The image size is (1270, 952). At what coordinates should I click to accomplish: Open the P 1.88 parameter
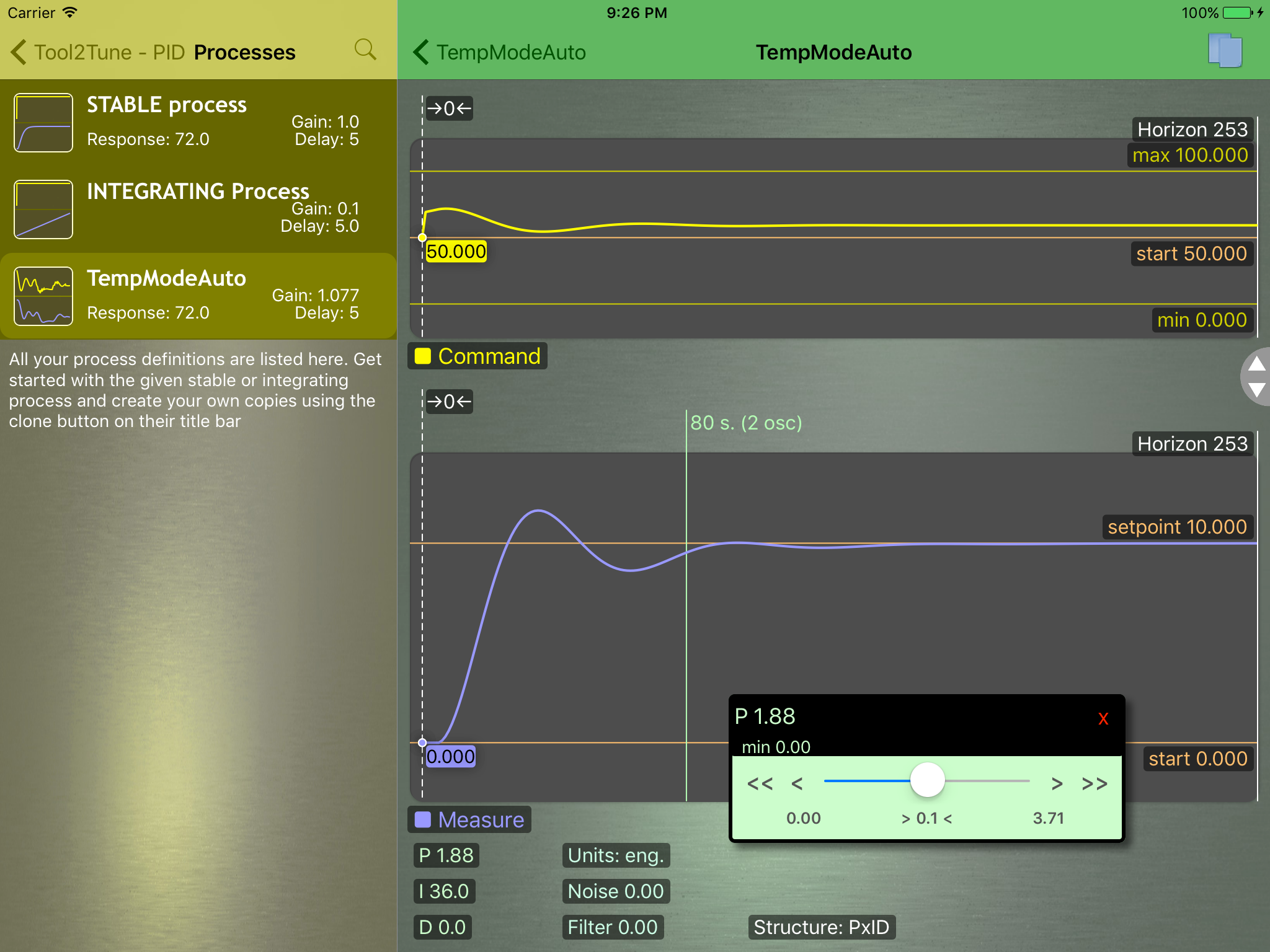click(446, 855)
